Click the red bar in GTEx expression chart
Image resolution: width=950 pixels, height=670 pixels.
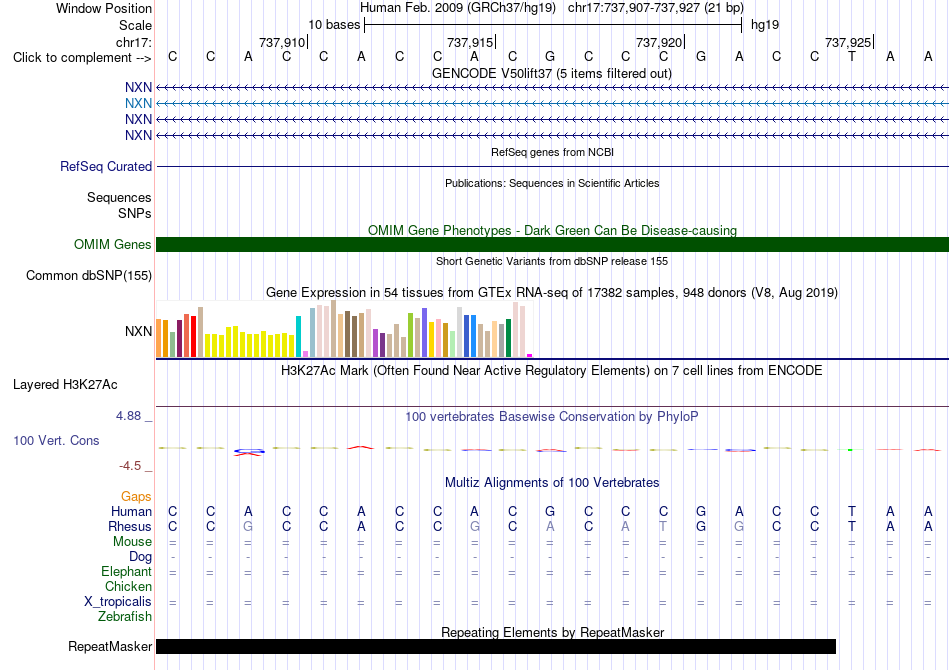coord(193,336)
